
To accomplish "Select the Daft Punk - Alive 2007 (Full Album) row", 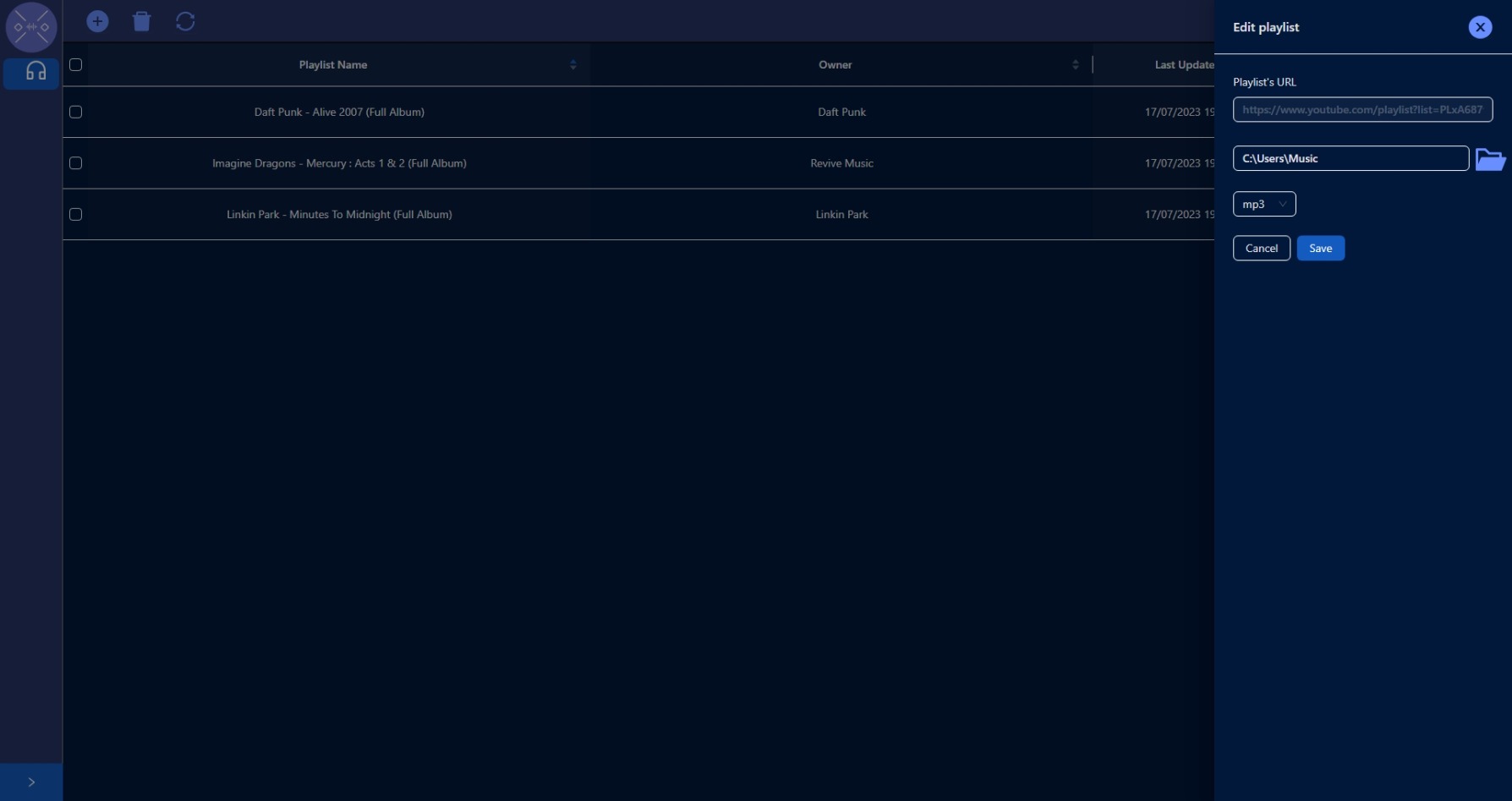I will click(638, 112).
